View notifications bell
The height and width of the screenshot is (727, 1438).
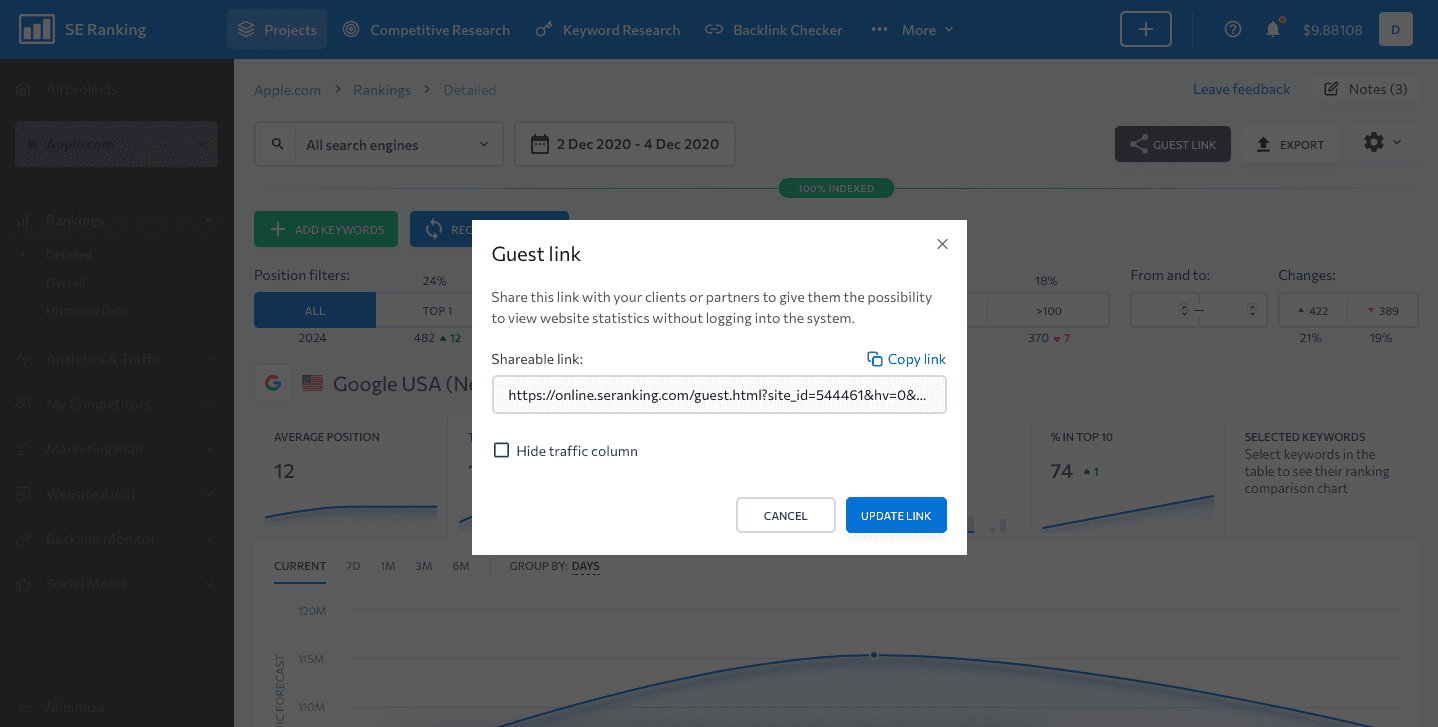click(x=1273, y=29)
